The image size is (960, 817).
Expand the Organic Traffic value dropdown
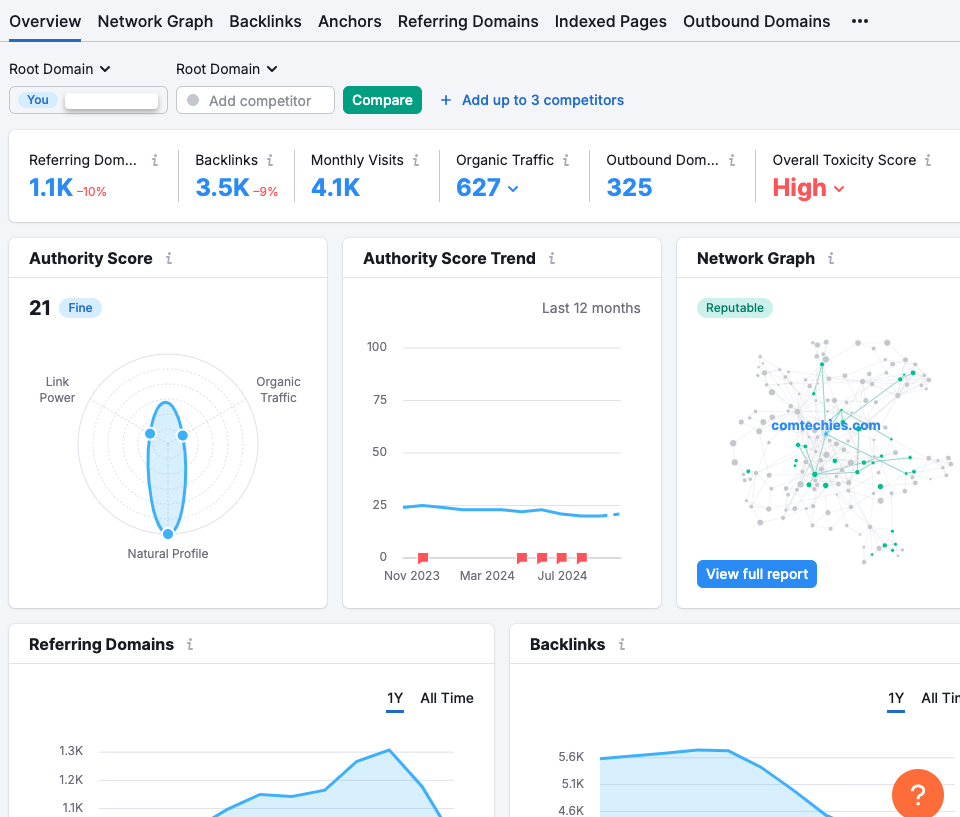click(513, 188)
